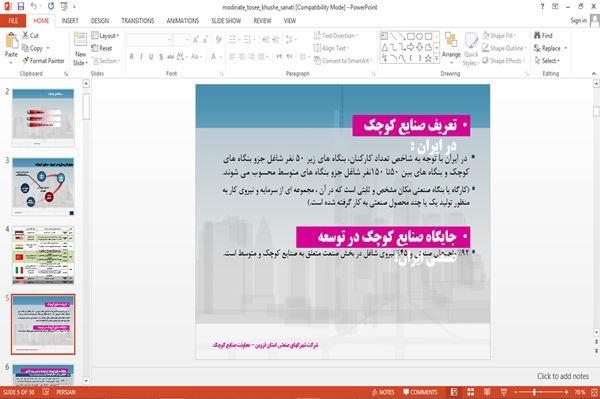Switch to the INSERT tab
Viewport: 600px width, 399px height.
click(x=70, y=21)
